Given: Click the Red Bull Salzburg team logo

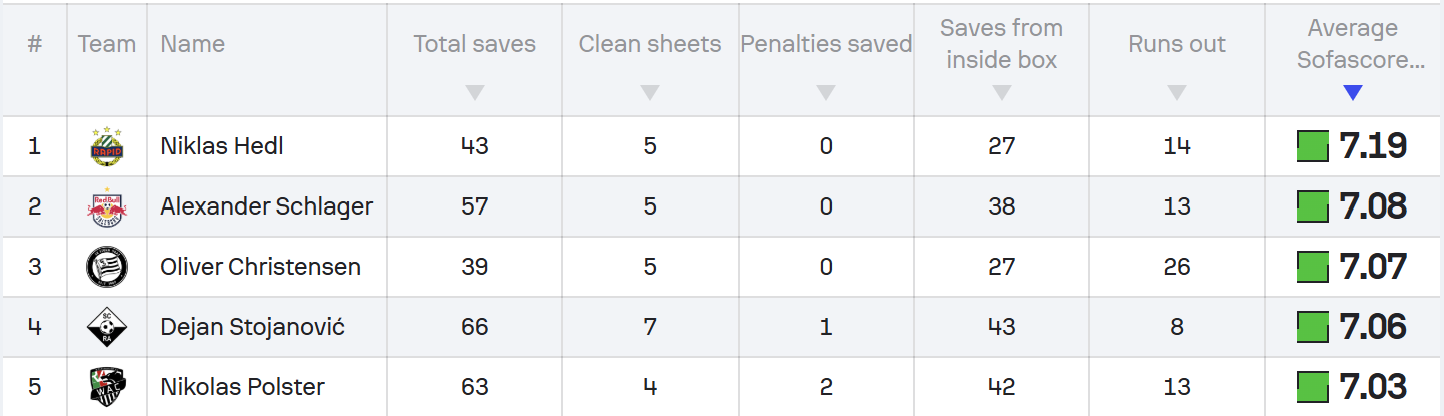Looking at the screenshot, I should tap(106, 207).
